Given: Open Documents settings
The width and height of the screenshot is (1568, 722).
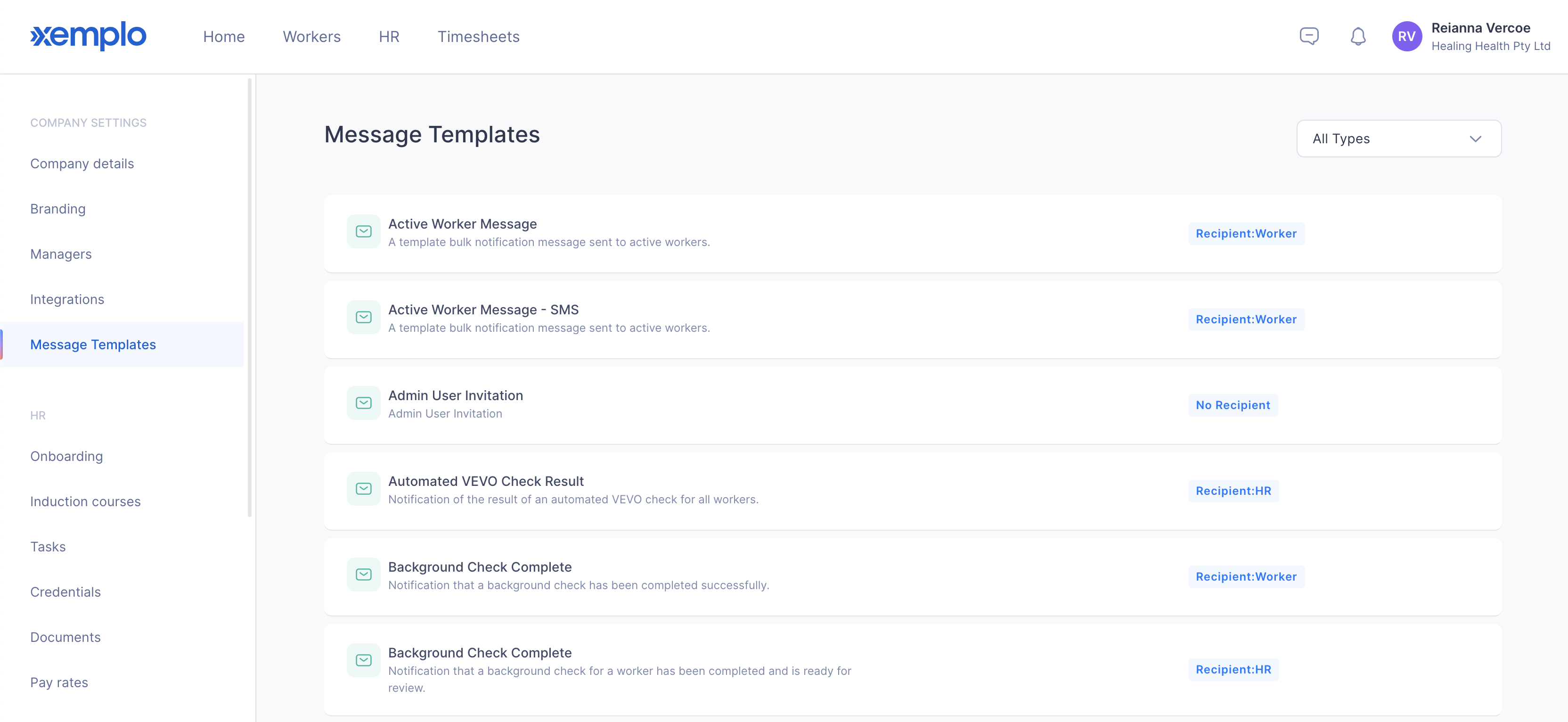Looking at the screenshot, I should pyautogui.click(x=65, y=637).
